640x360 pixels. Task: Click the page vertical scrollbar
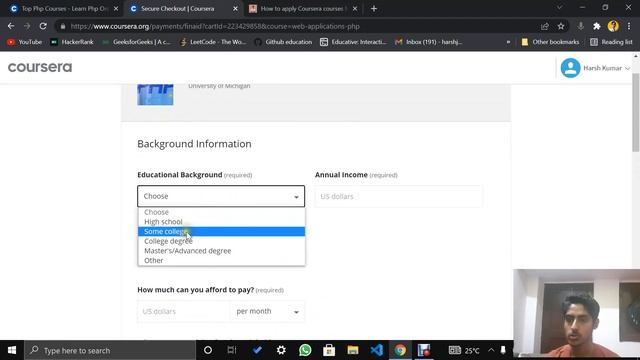click(636, 112)
